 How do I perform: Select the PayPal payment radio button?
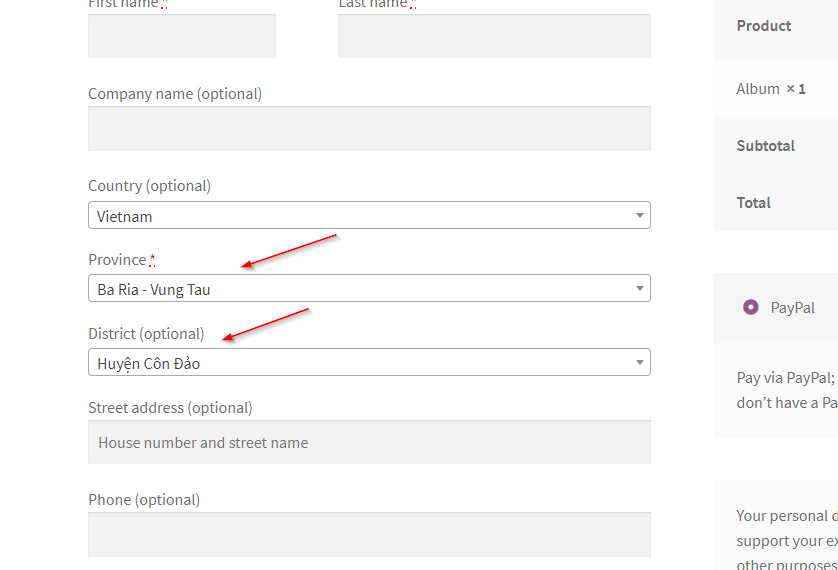click(751, 307)
